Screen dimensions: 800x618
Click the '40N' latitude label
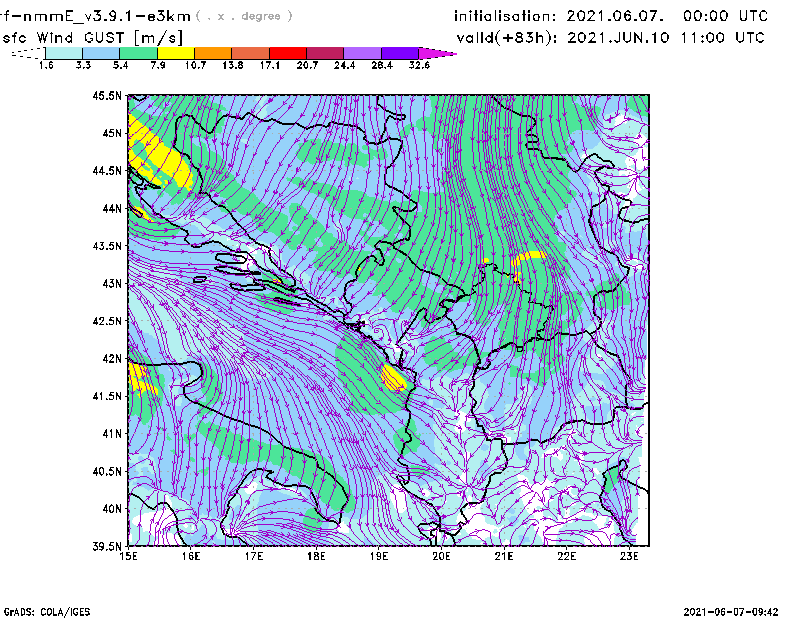coord(112,509)
